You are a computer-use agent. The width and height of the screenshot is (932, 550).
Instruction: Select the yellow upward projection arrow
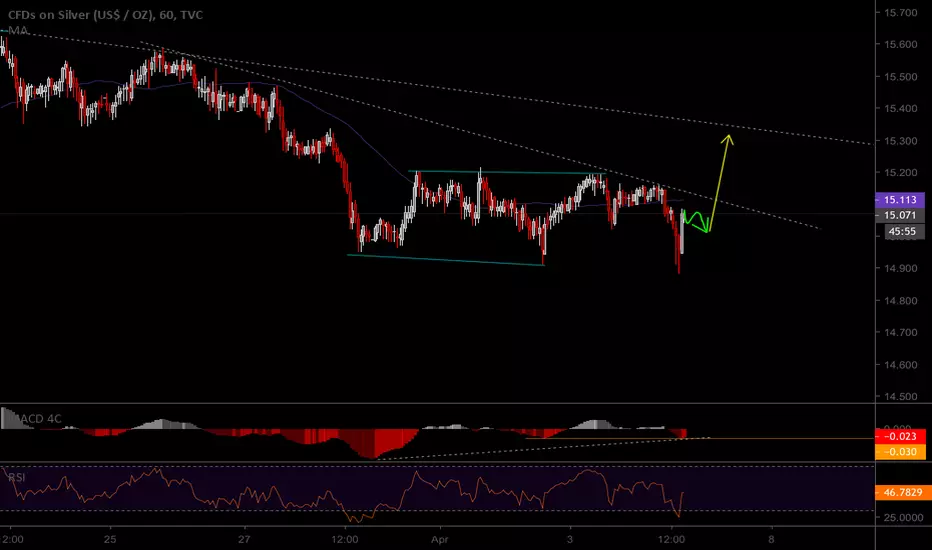(720, 182)
